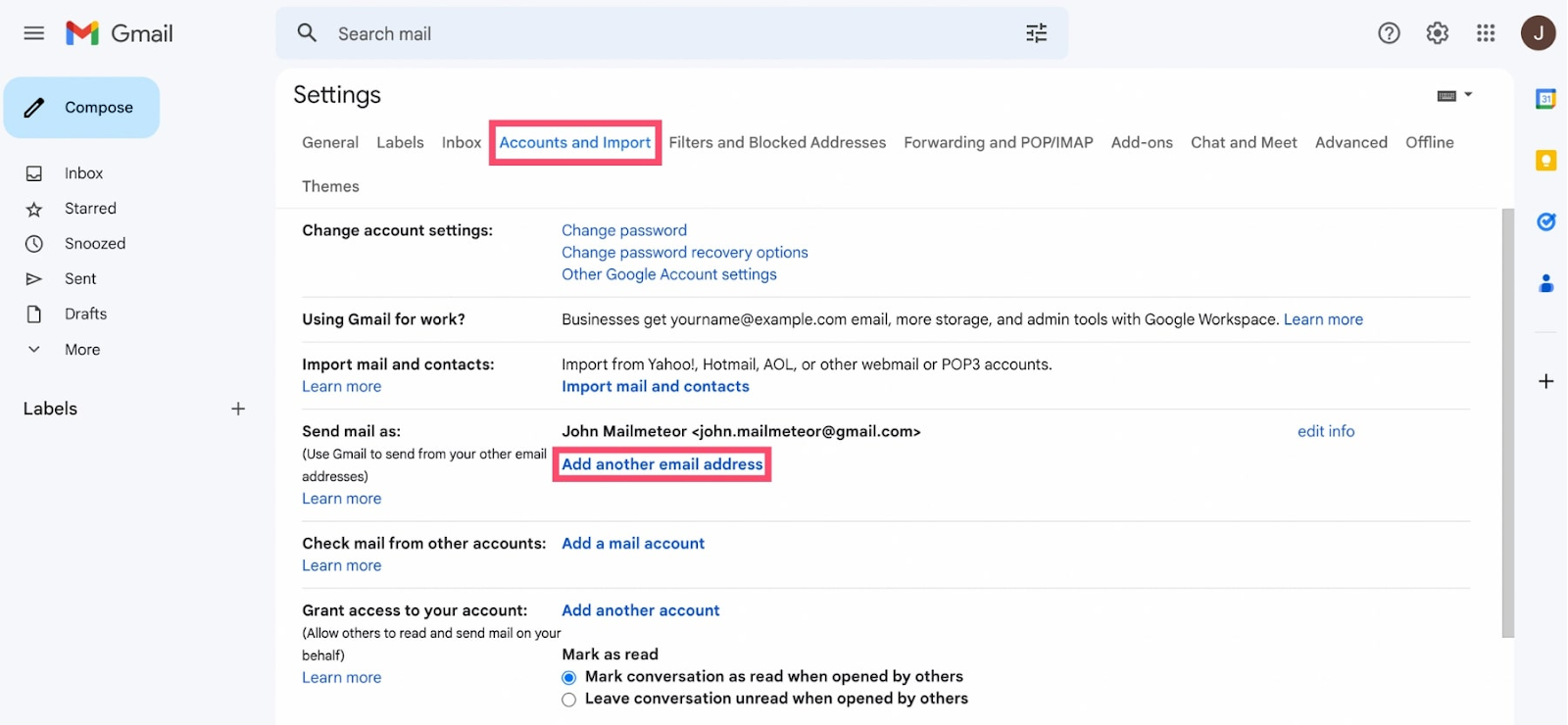1568x725 pixels.
Task: Open Google Keep side panel icon
Action: (x=1545, y=161)
